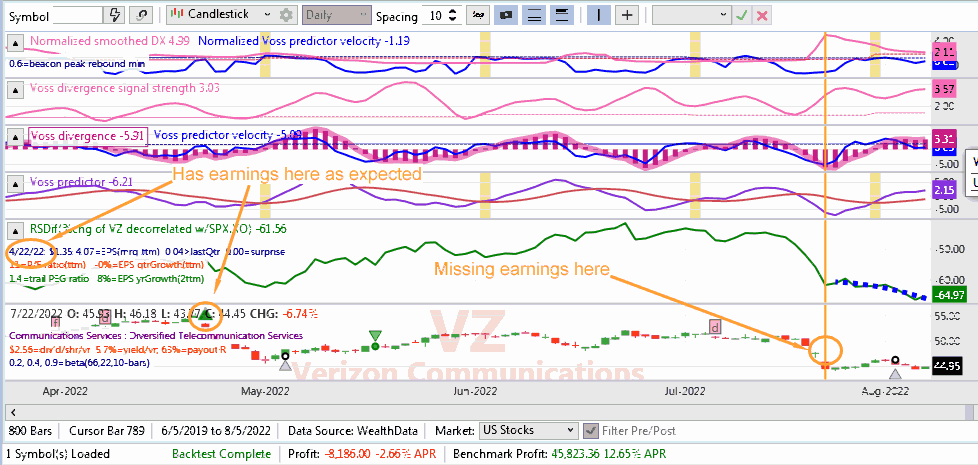Screen dimensions: 978x465
Task: Click the 'Cursor Bar 789' status entry
Action: (x=107, y=430)
